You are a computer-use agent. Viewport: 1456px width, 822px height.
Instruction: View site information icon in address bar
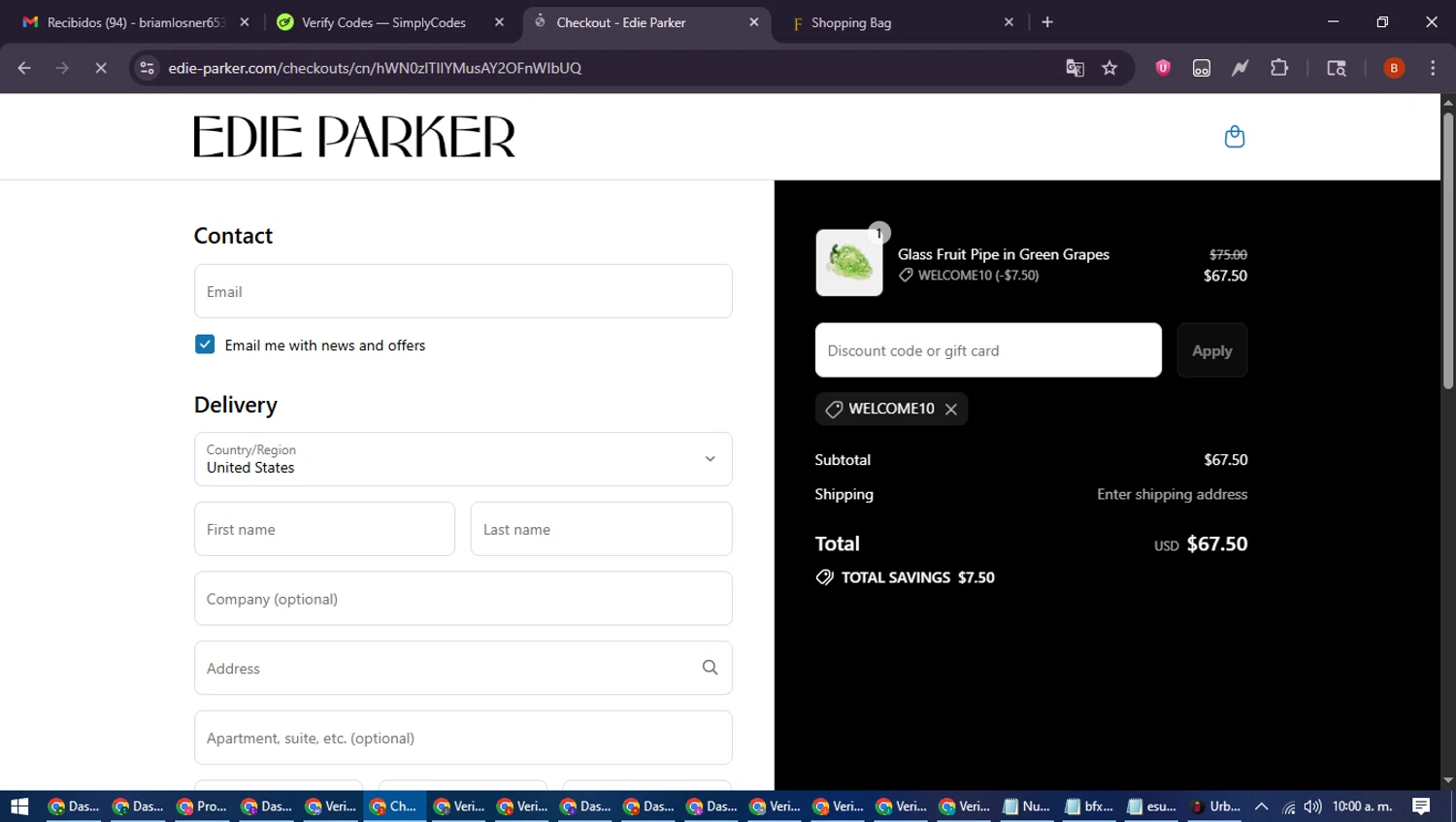point(147,68)
